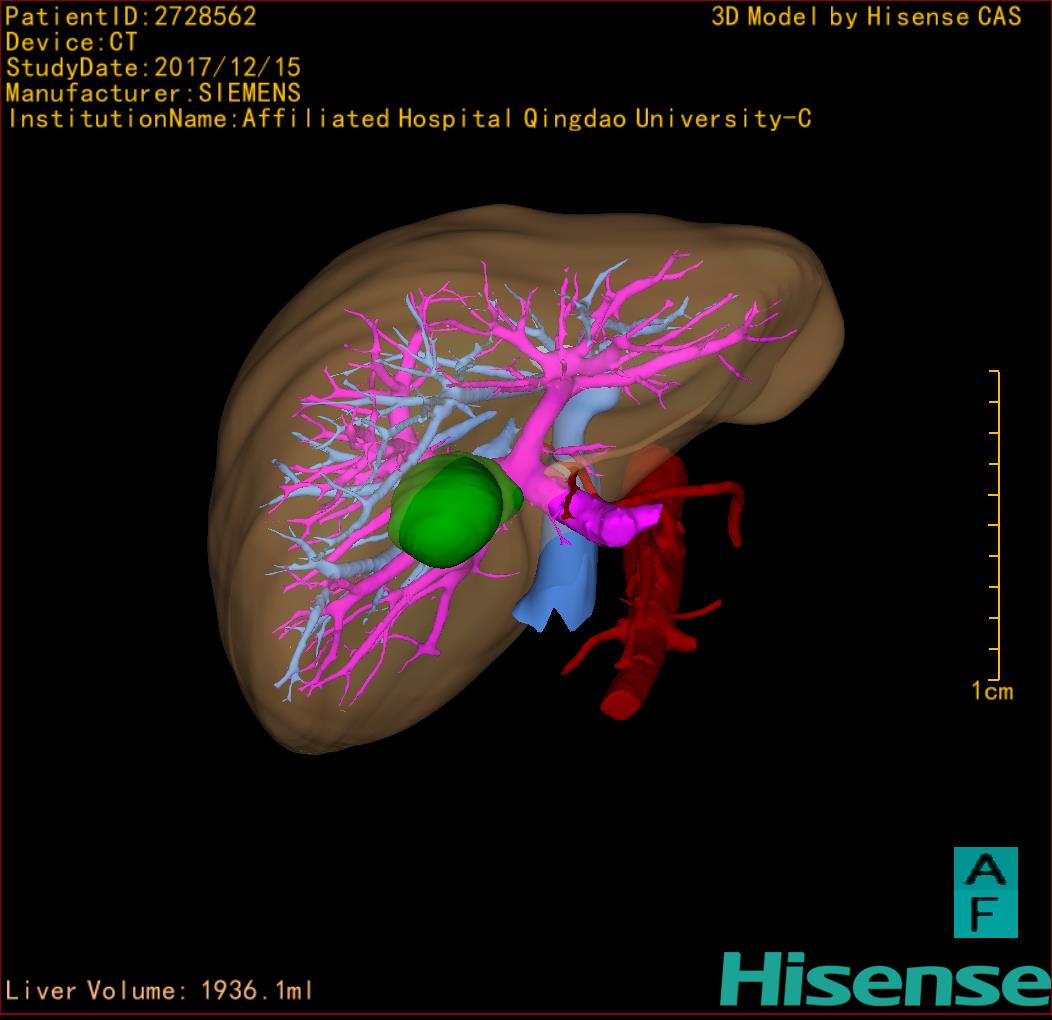Click the Device:CT label
Screen dimensions: 1052x1020
coord(71,42)
